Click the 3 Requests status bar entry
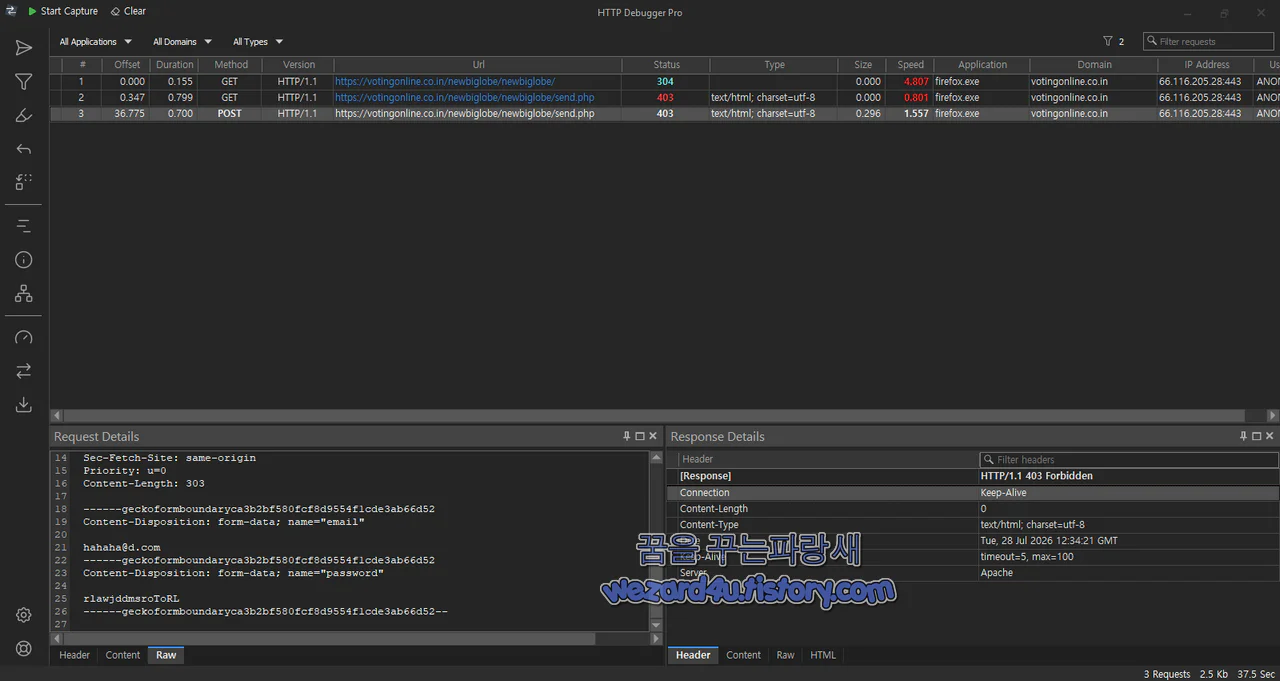This screenshot has width=1280, height=681. click(1167, 674)
